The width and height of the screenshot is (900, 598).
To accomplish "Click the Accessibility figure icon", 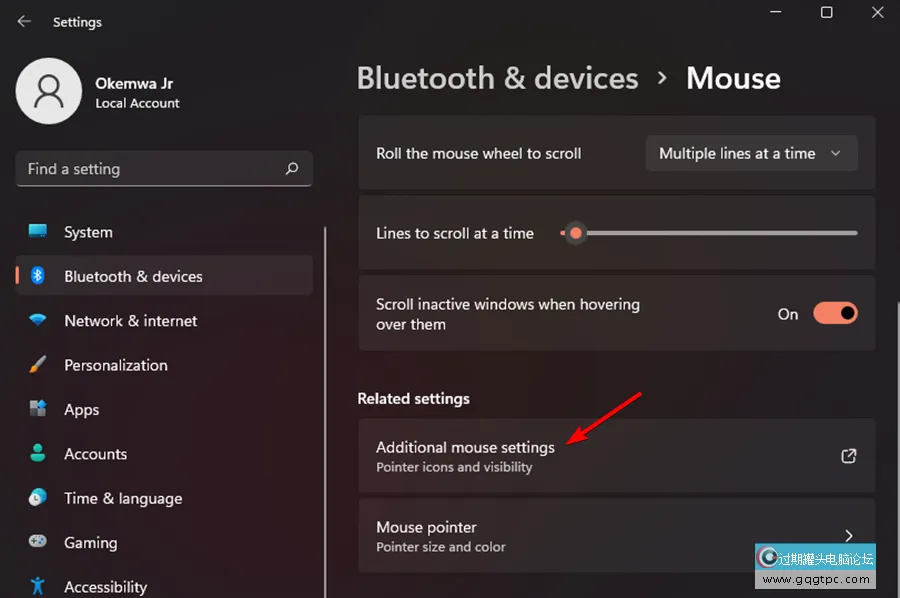I will pos(38,586).
